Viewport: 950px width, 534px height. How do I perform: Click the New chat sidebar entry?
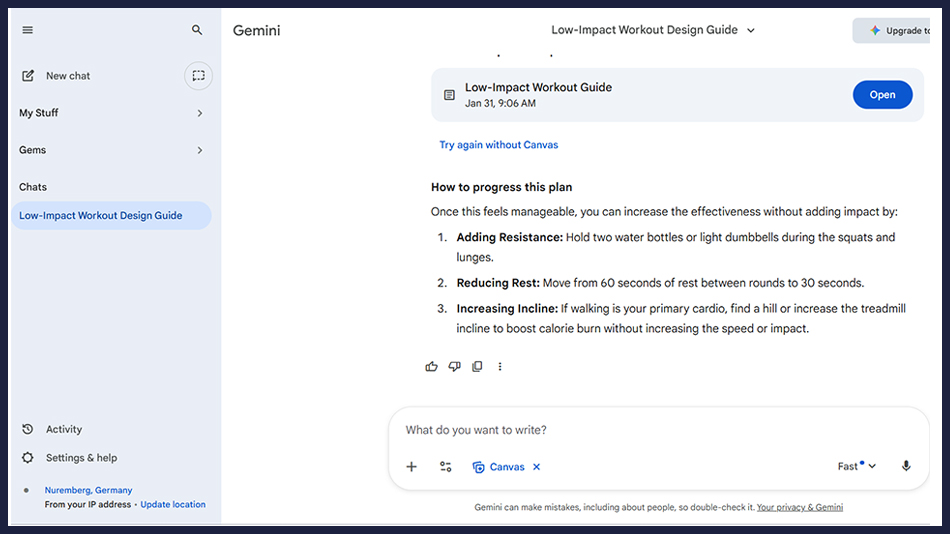pos(68,76)
